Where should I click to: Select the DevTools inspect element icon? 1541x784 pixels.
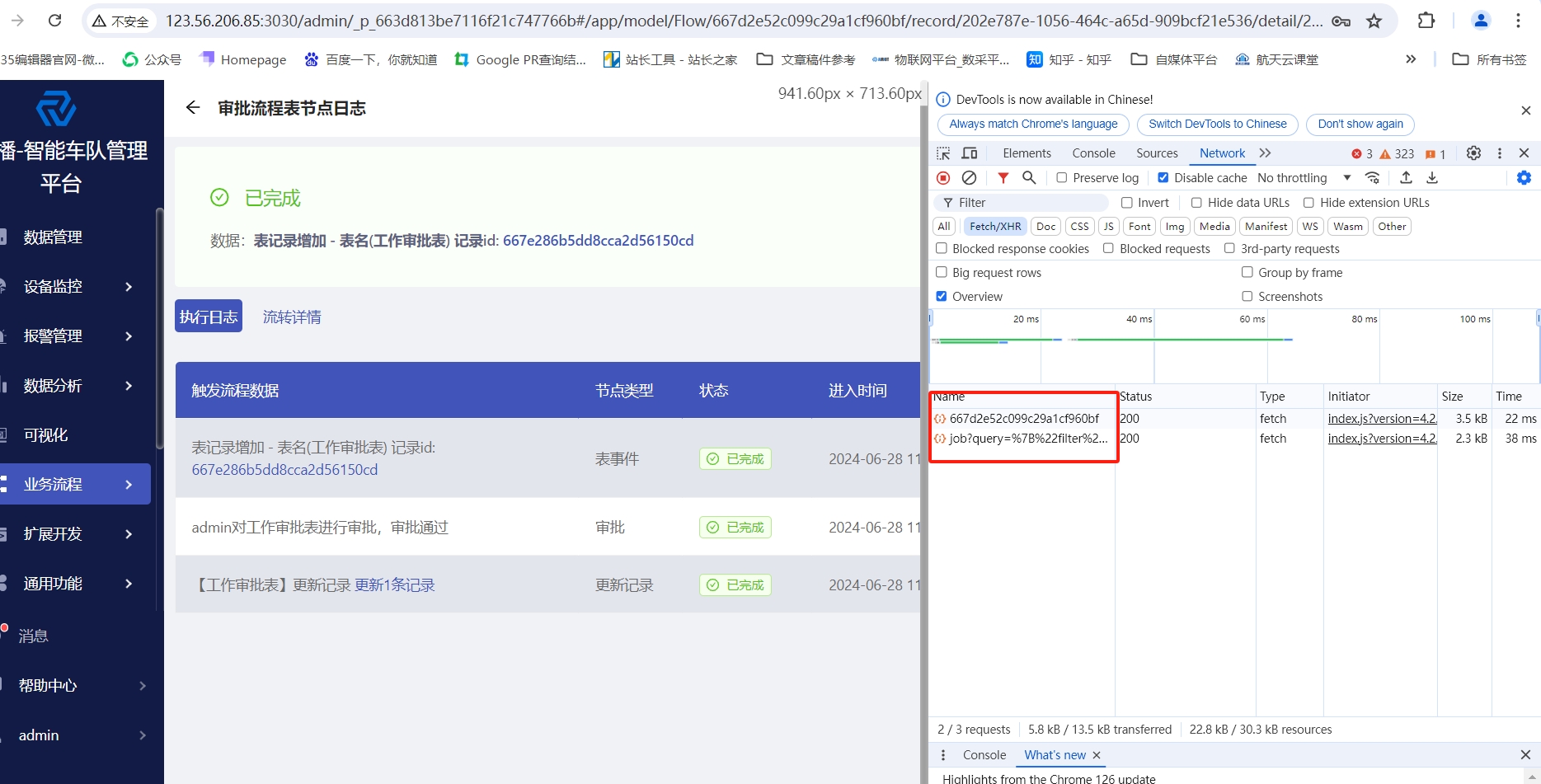pyautogui.click(x=943, y=153)
